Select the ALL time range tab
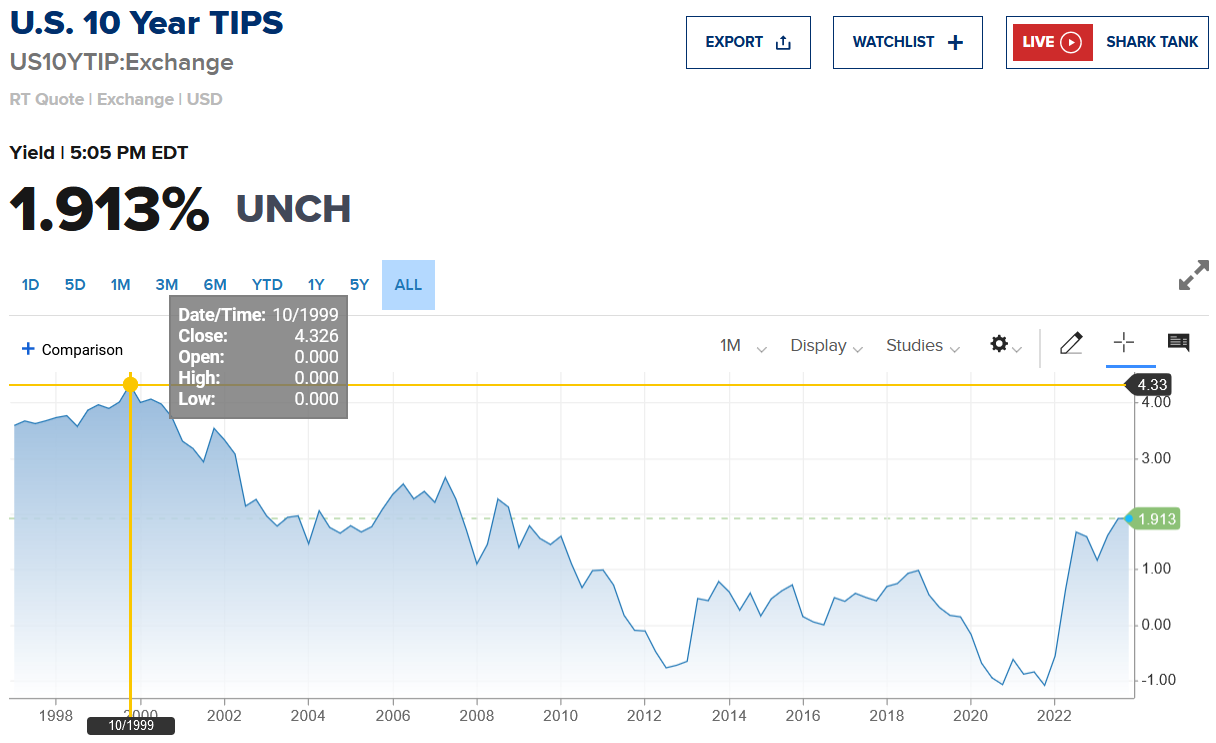 pos(408,285)
